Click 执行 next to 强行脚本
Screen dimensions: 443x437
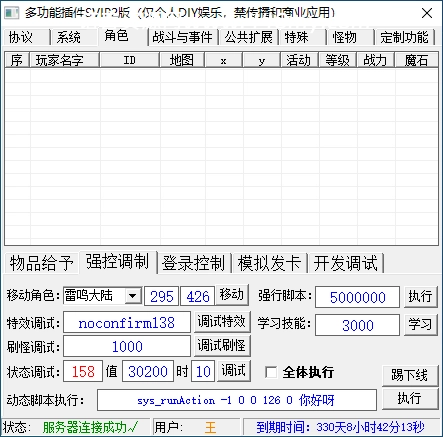click(x=421, y=296)
